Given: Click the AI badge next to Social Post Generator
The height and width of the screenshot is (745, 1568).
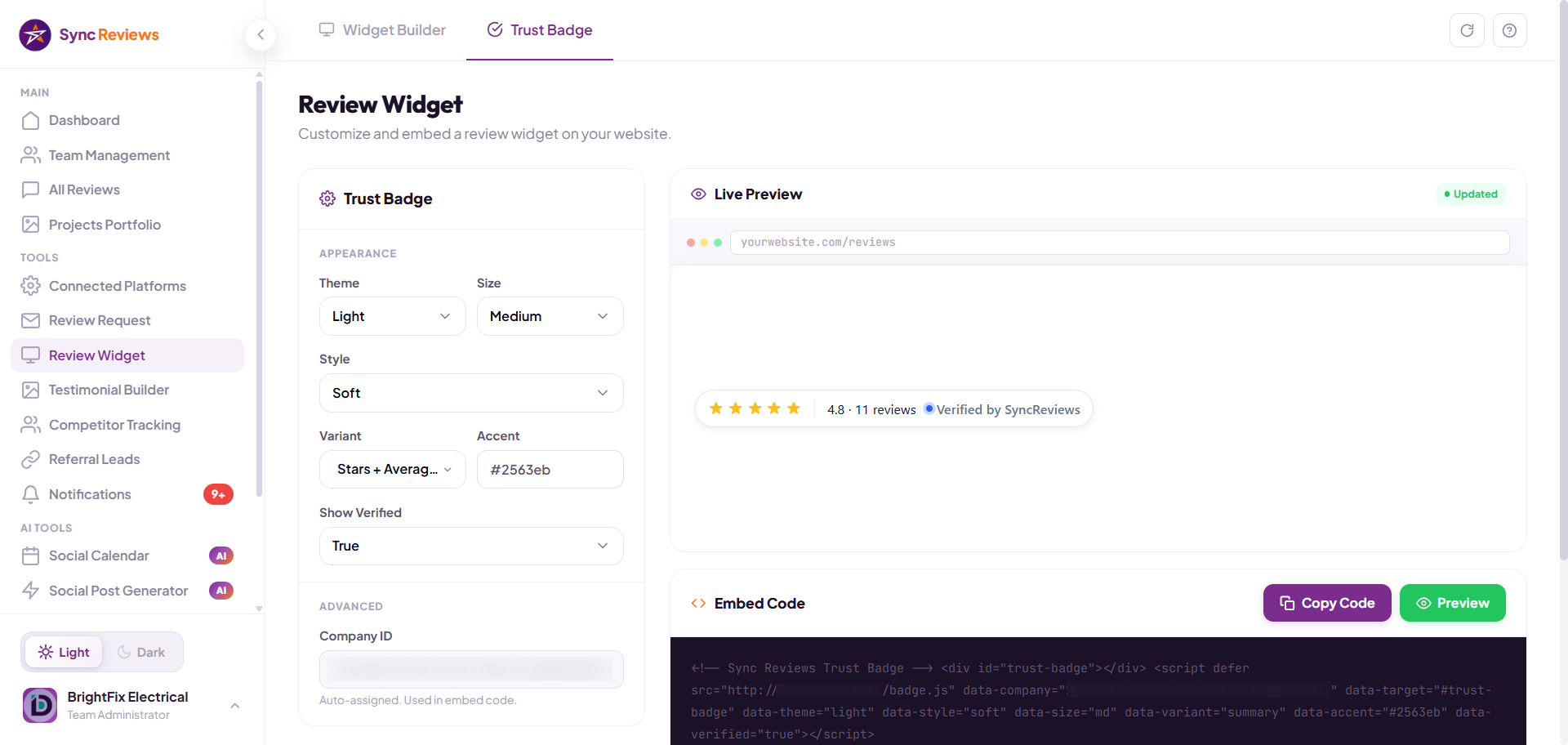Looking at the screenshot, I should pyautogui.click(x=221, y=591).
